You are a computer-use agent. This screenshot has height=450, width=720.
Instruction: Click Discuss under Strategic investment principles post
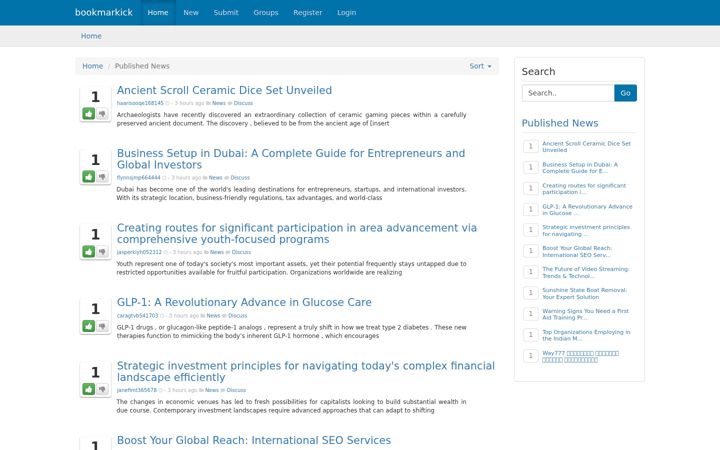pyautogui.click(x=236, y=390)
